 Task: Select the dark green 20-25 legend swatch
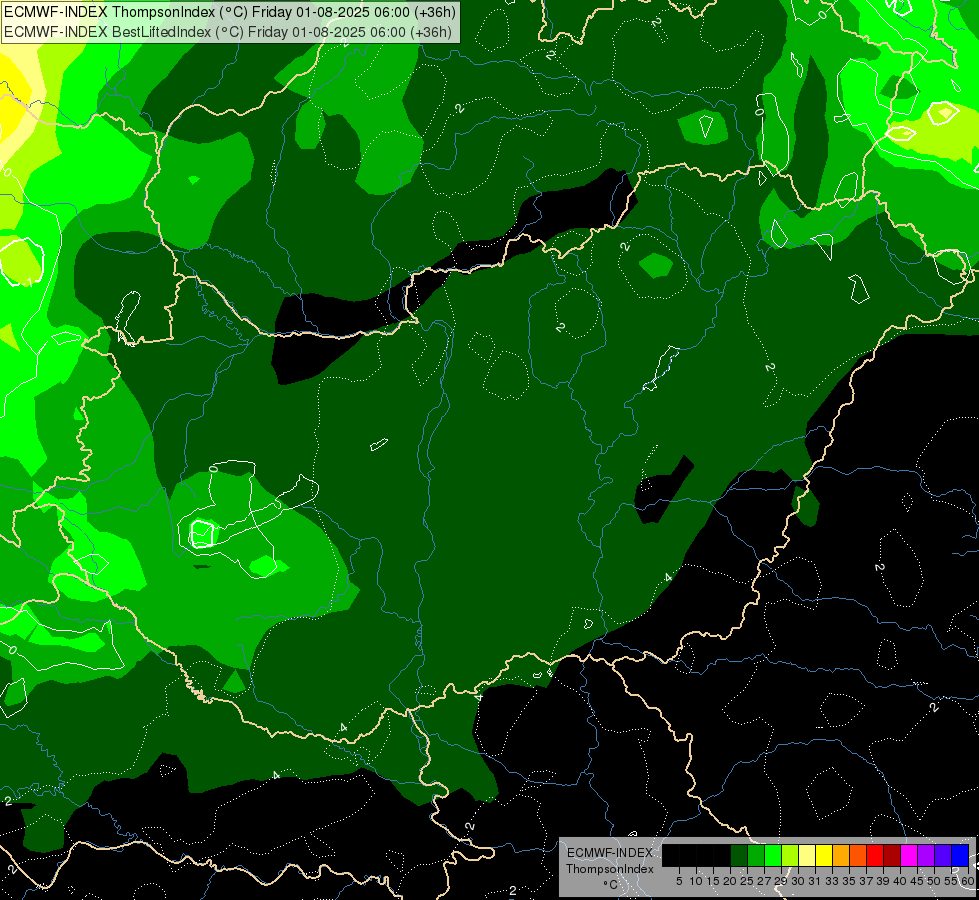739,855
